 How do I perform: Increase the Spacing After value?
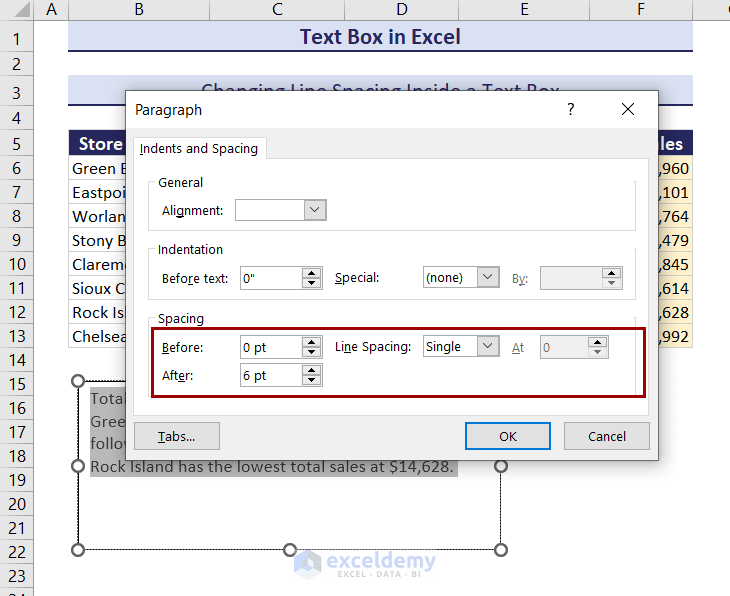tap(311, 371)
